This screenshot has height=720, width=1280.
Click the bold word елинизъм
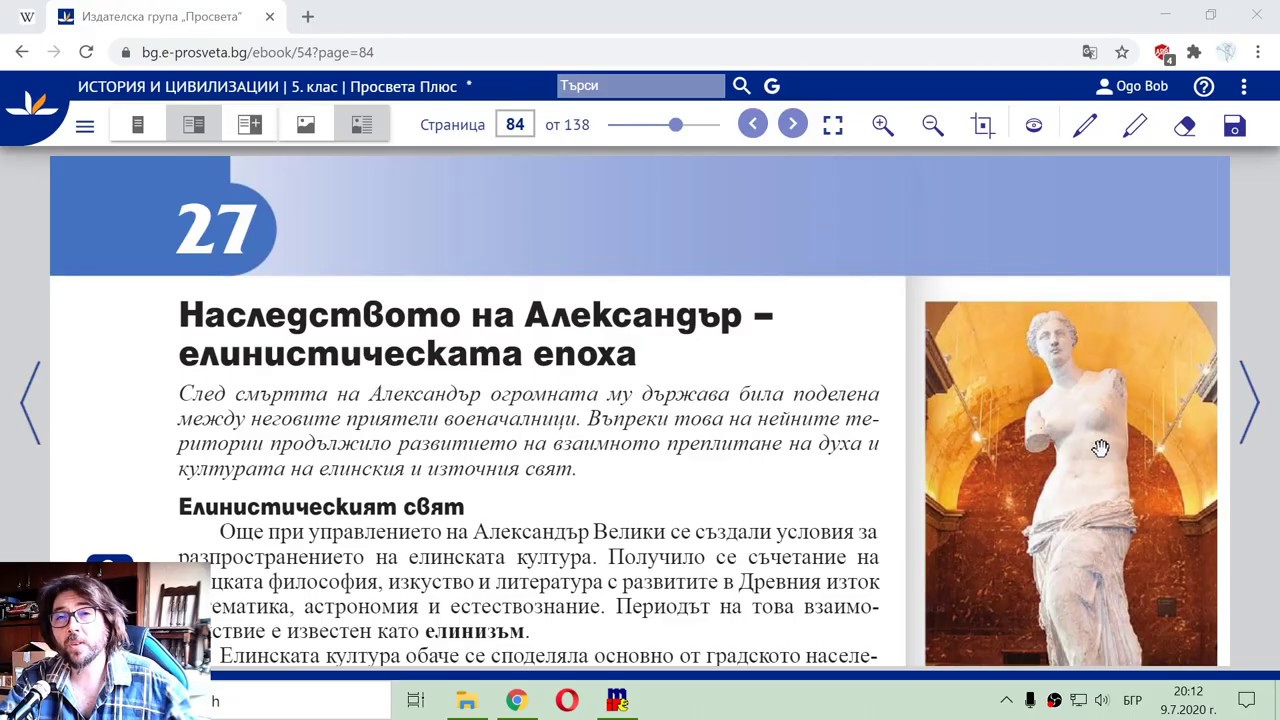coord(475,631)
